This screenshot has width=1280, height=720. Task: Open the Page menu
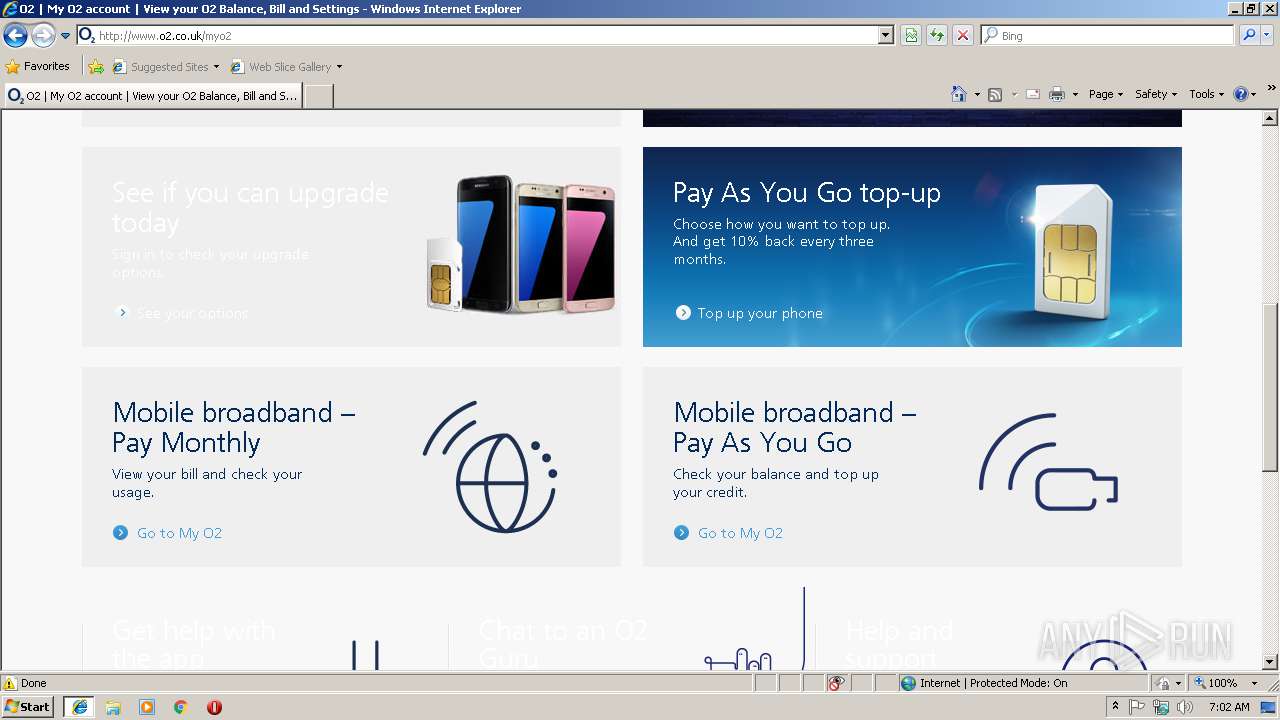(x=1105, y=94)
